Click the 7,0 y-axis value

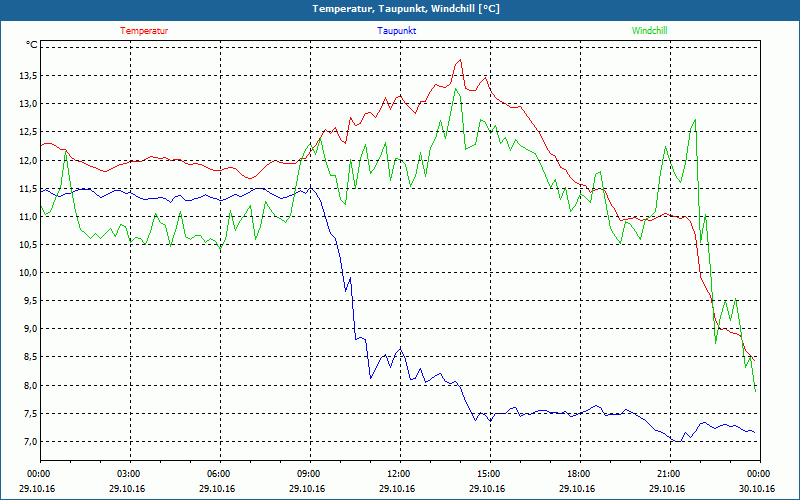tap(29, 442)
